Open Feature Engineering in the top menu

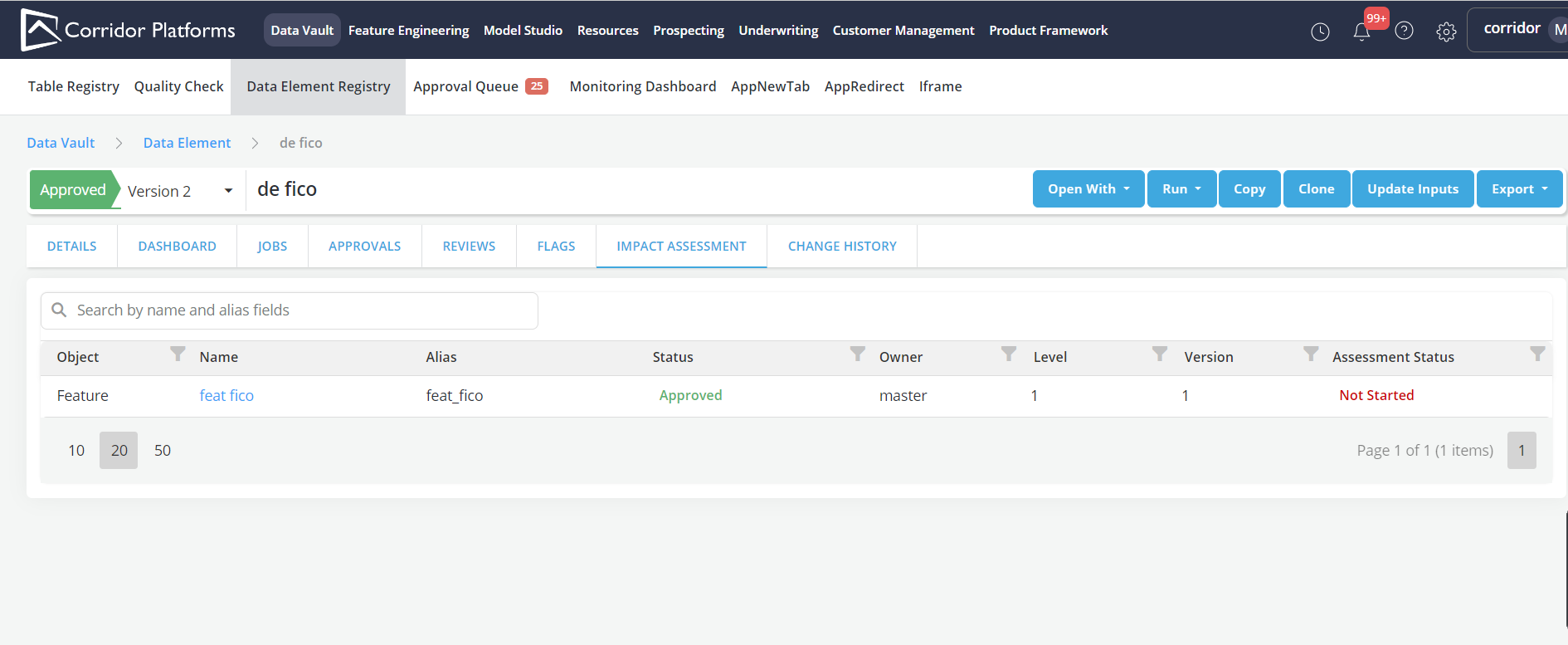tap(408, 31)
